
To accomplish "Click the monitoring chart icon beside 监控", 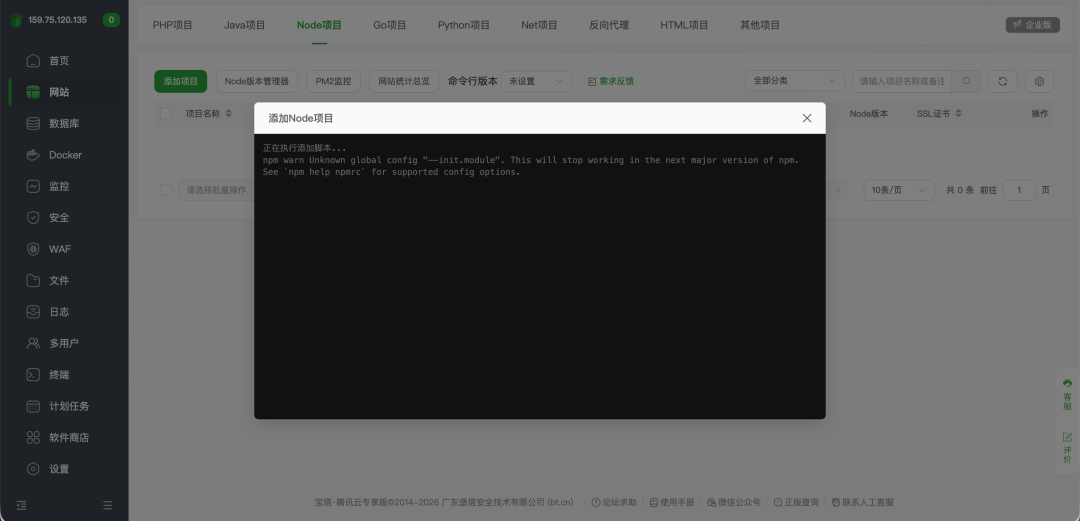I will pos(33,186).
